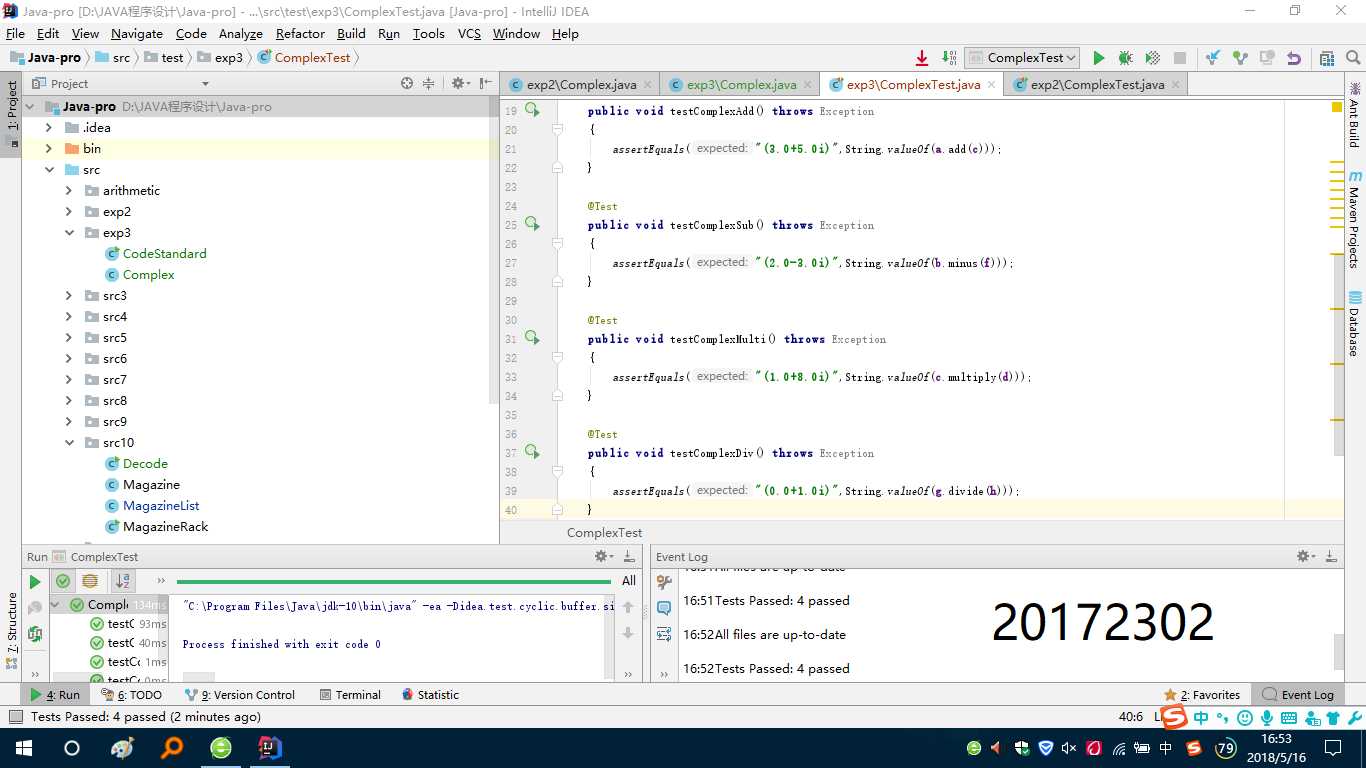Click the Event Log wrench settings icon

coord(664,581)
